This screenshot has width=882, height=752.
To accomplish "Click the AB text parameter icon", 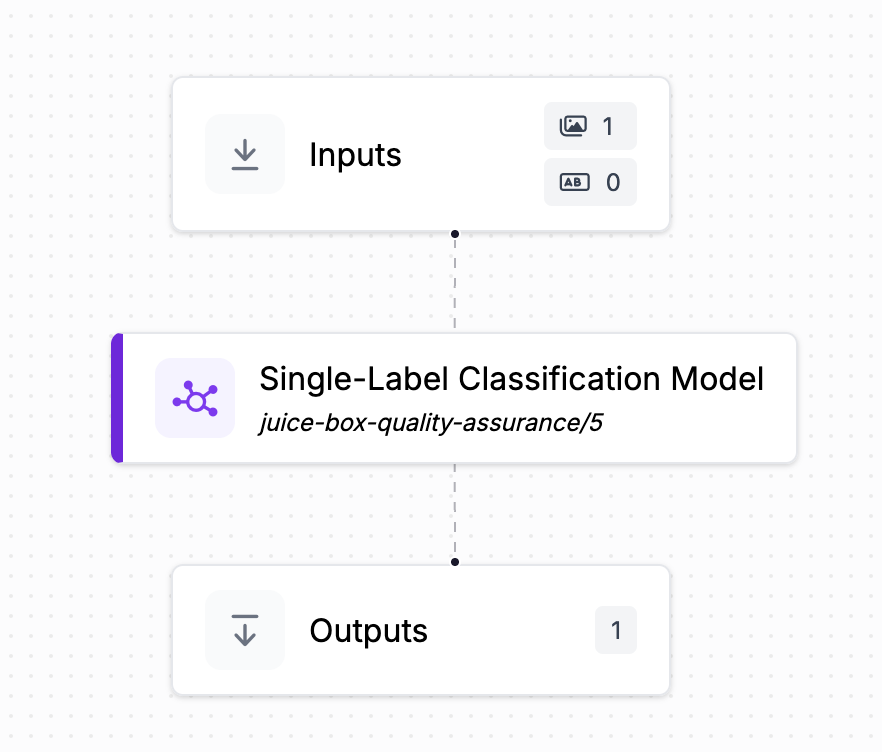I will pyautogui.click(x=574, y=182).
